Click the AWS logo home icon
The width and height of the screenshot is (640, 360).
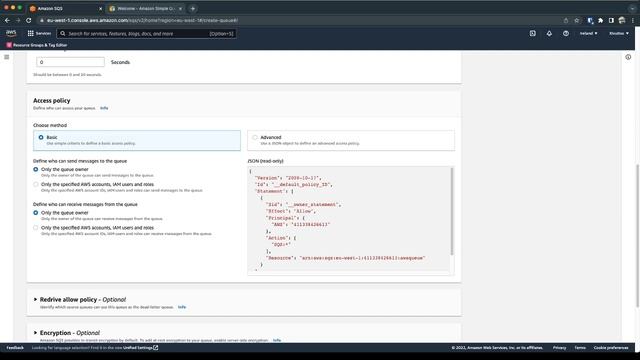click(11, 33)
